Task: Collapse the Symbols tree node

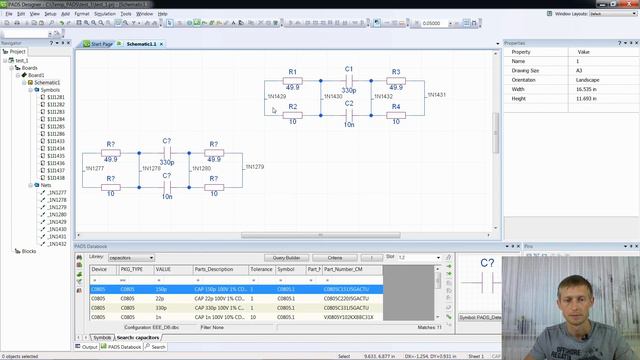Action: click(31, 90)
